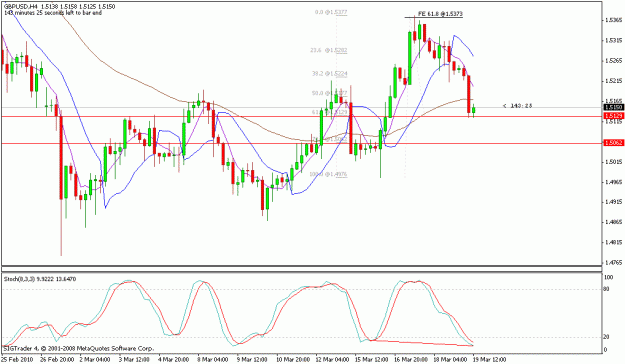This screenshot has height=364, width=625.
Task: Click the '25 Feb 2010' date label
Action: point(16,360)
